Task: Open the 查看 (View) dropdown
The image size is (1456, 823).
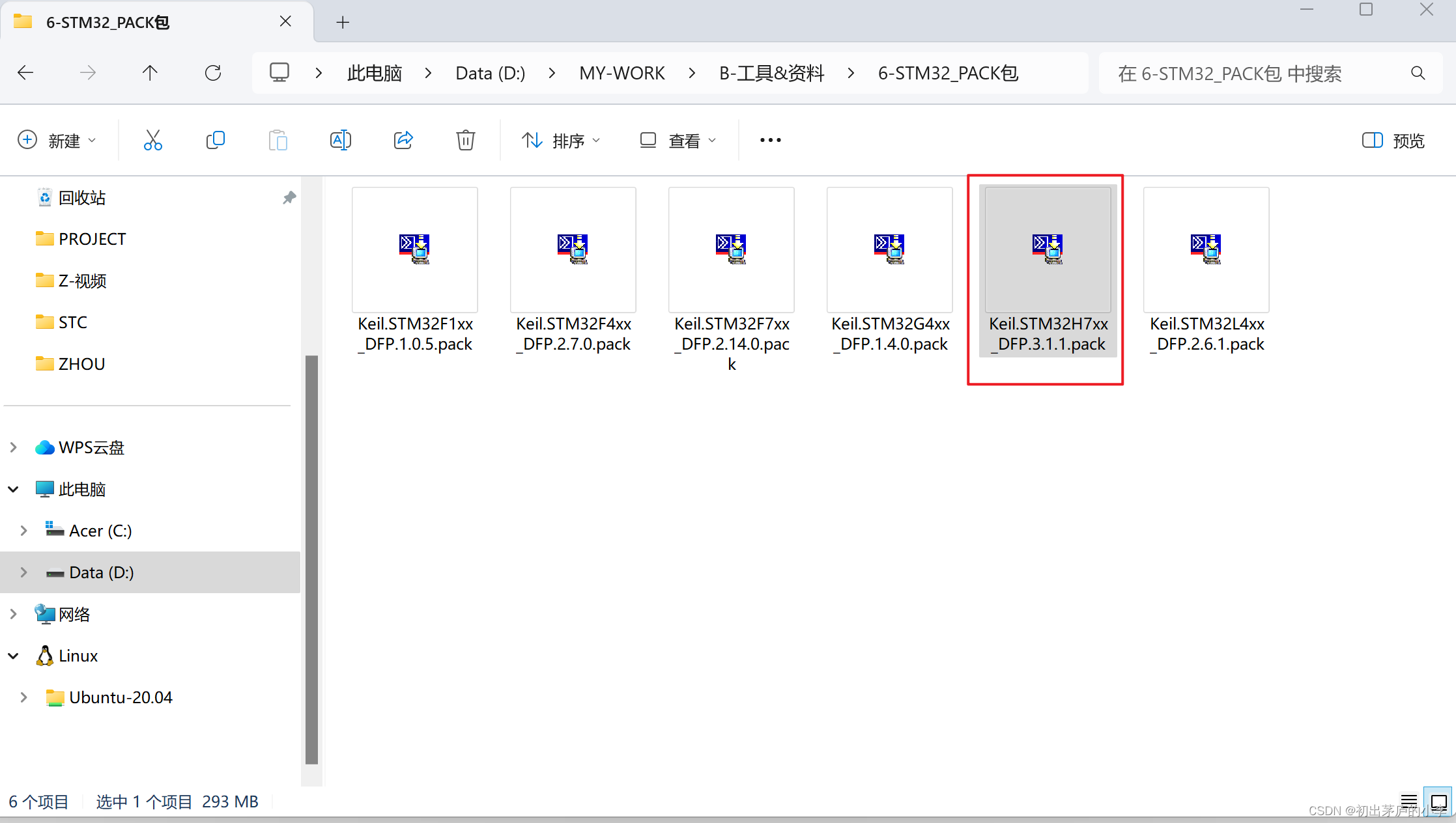Action: (678, 140)
